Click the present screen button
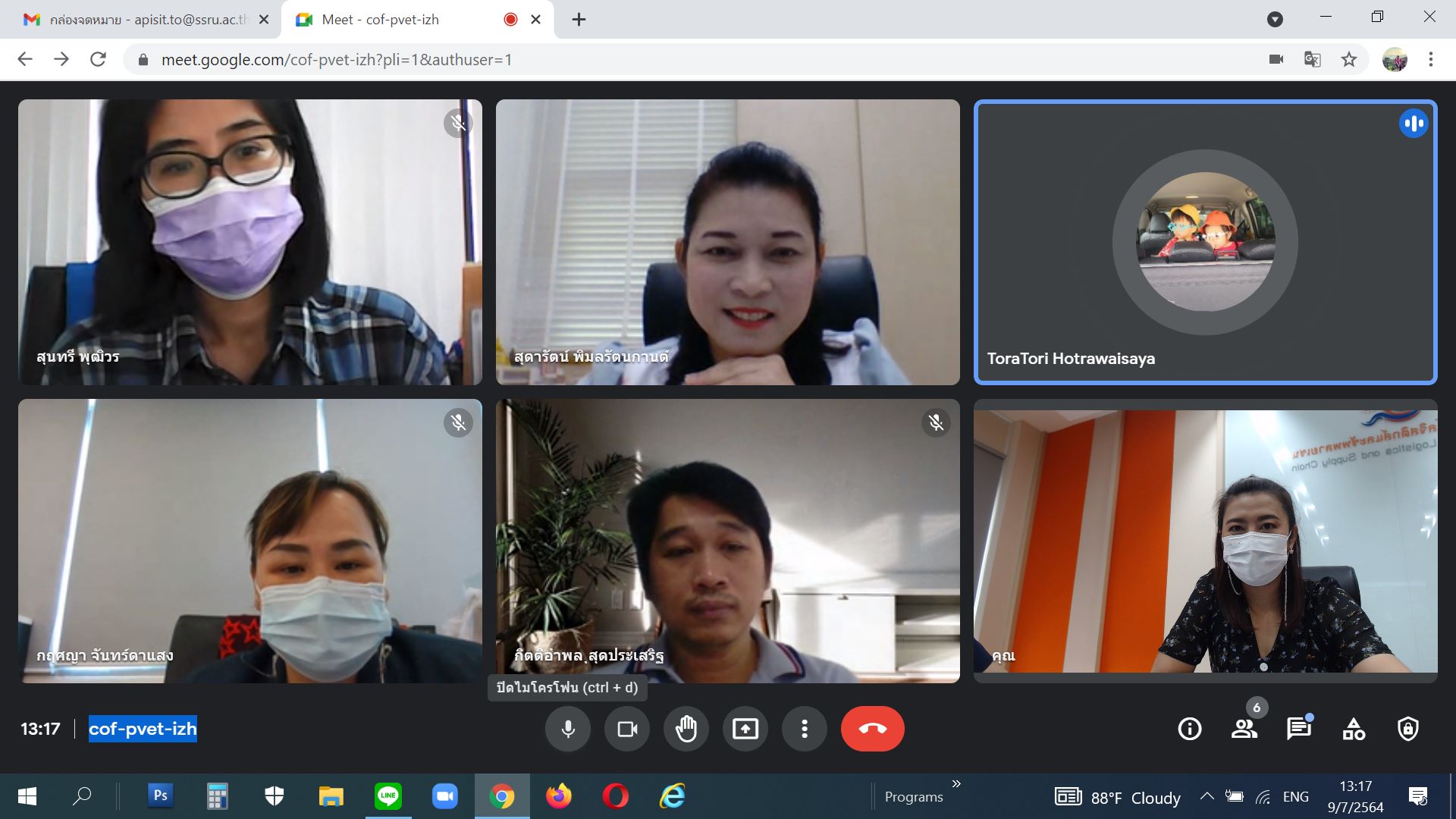This screenshot has height=819, width=1456. pos(745,729)
